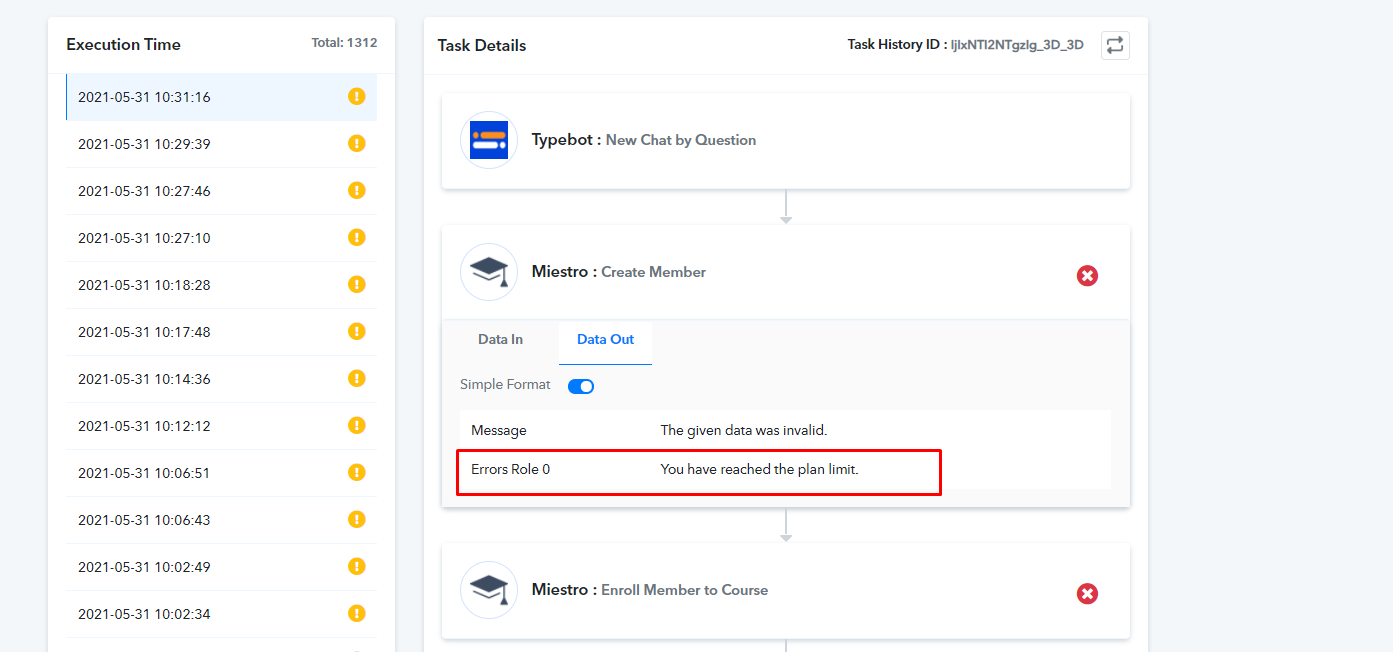Select the 10:06:51 execution record
The height and width of the screenshot is (652, 1393).
(144, 473)
